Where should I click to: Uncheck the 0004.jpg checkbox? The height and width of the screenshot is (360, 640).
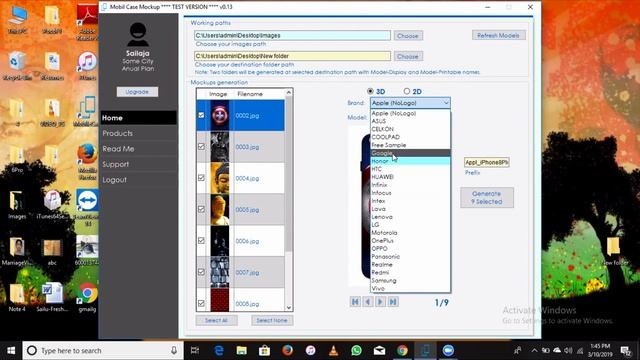pyautogui.click(x=201, y=178)
